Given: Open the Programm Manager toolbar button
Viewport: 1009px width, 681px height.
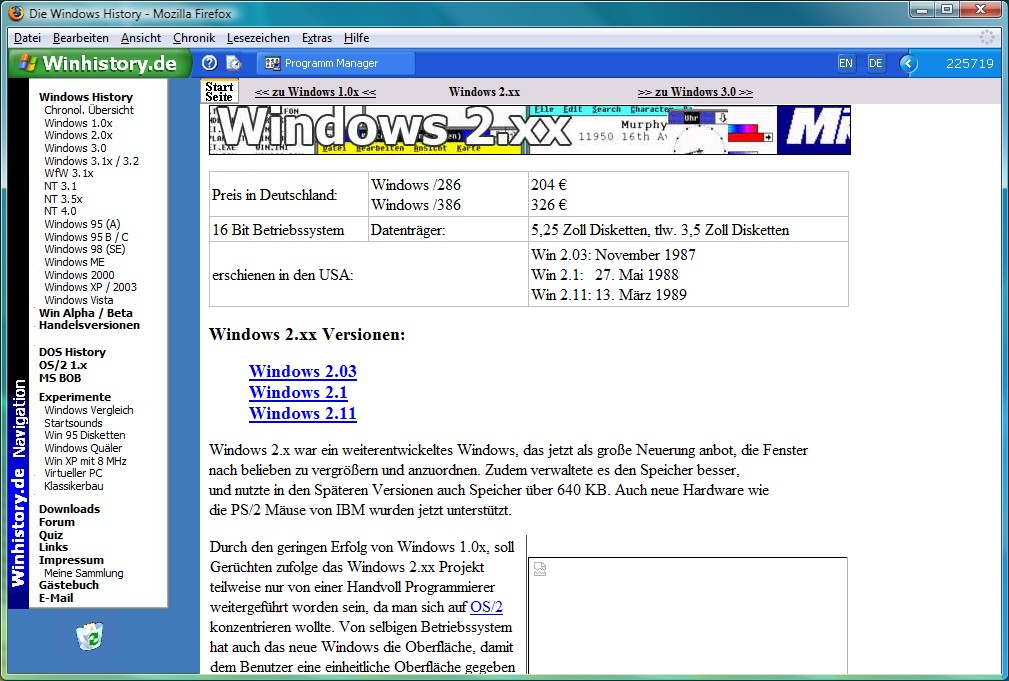Looking at the screenshot, I should click(336, 63).
